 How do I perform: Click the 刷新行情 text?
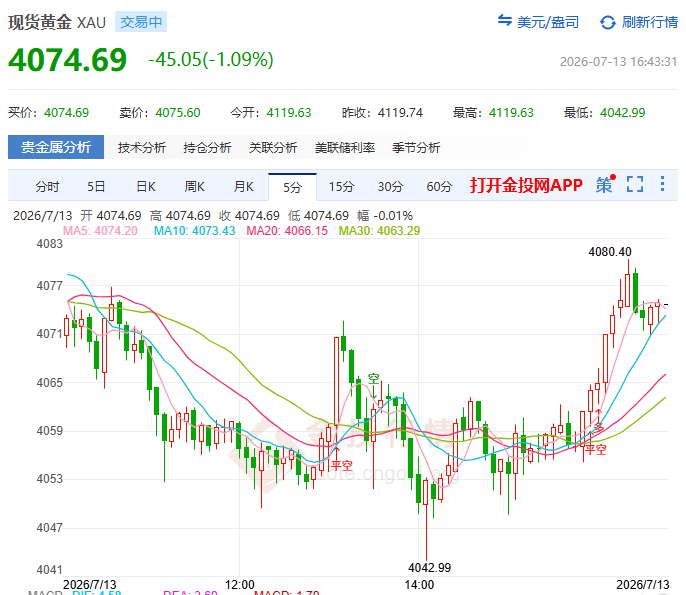click(x=650, y=22)
